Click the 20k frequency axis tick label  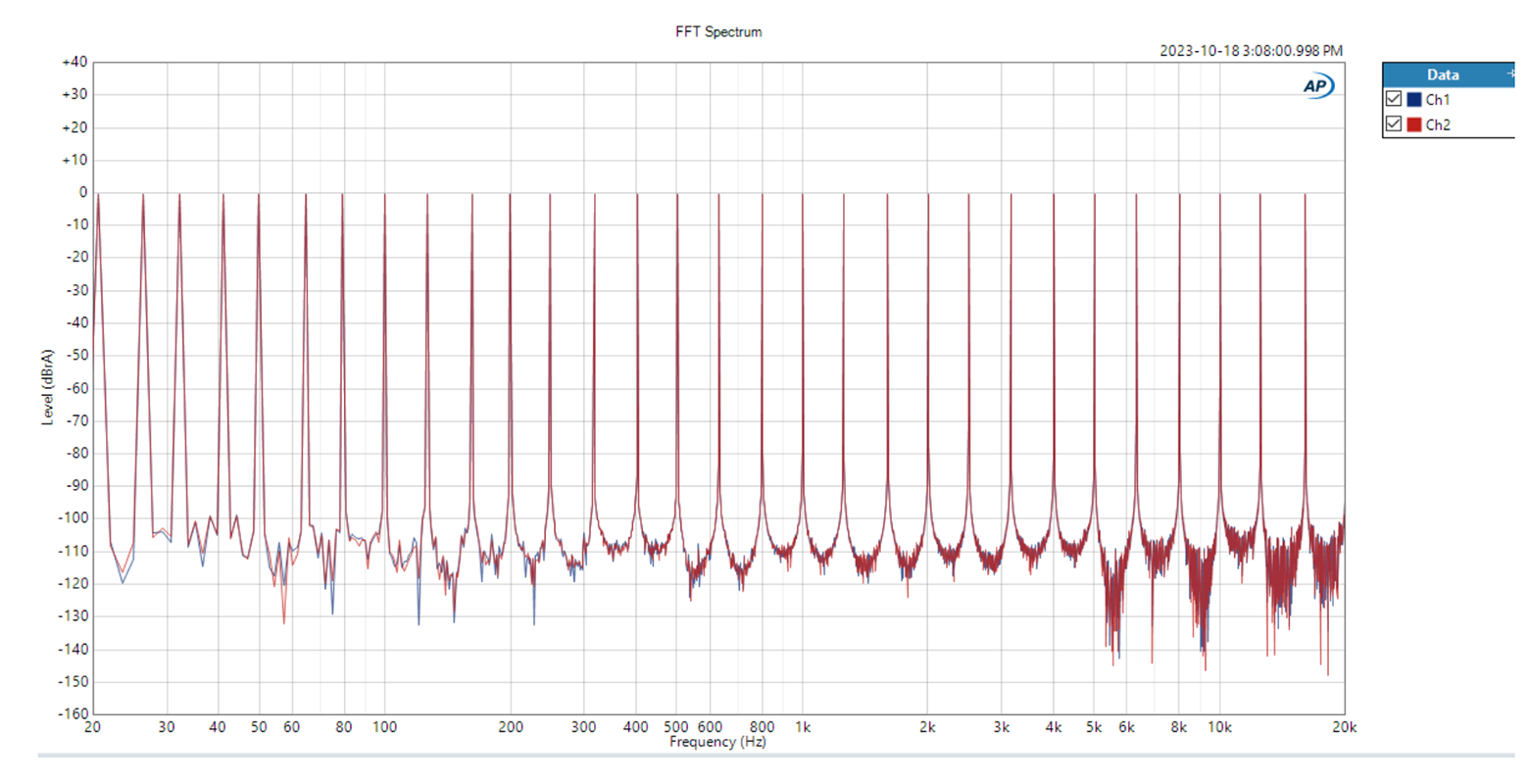click(1344, 727)
